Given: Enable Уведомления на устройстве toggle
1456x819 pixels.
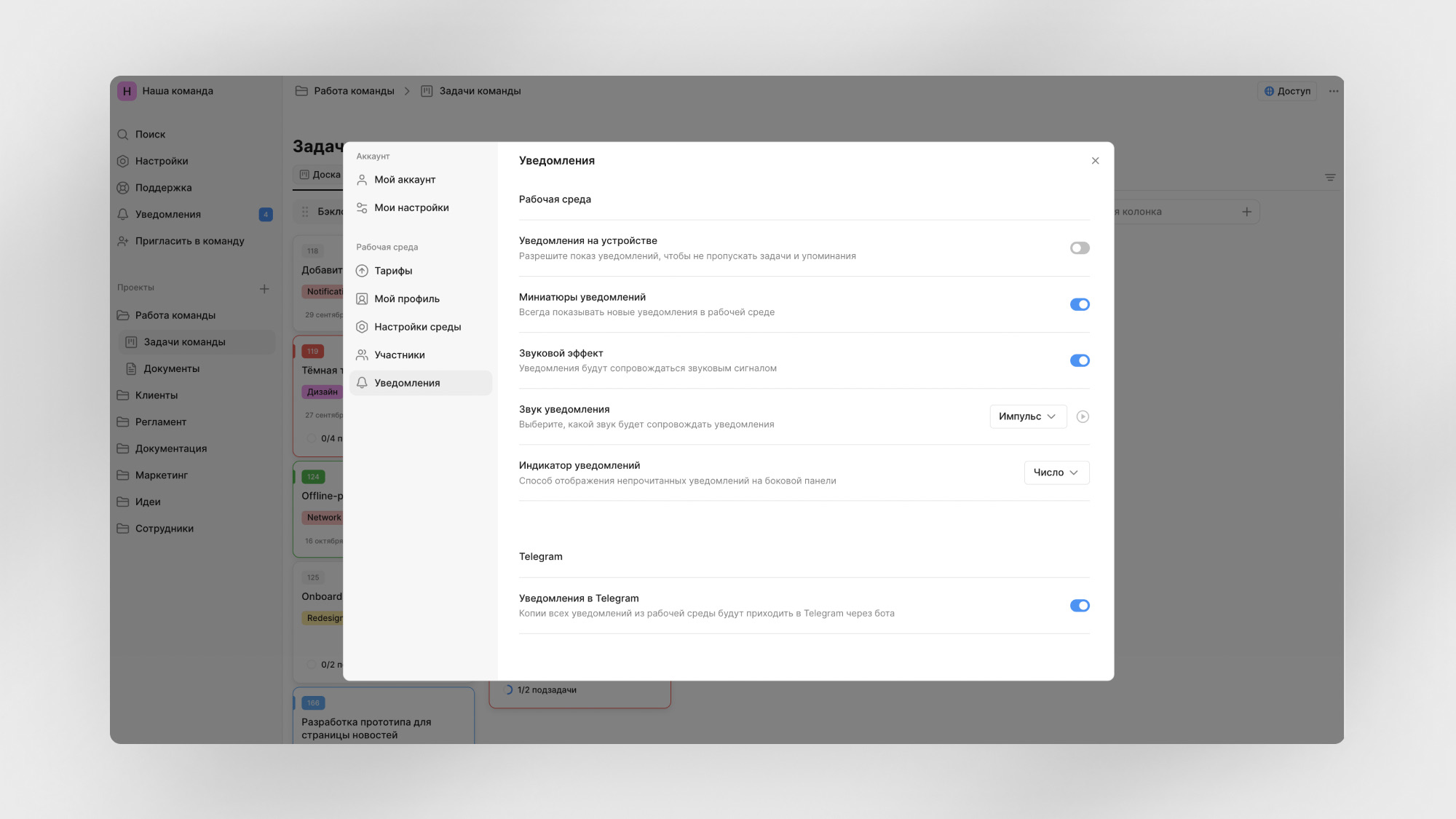Looking at the screenshot, I should pyautogui.click(x=1080, y=248).
